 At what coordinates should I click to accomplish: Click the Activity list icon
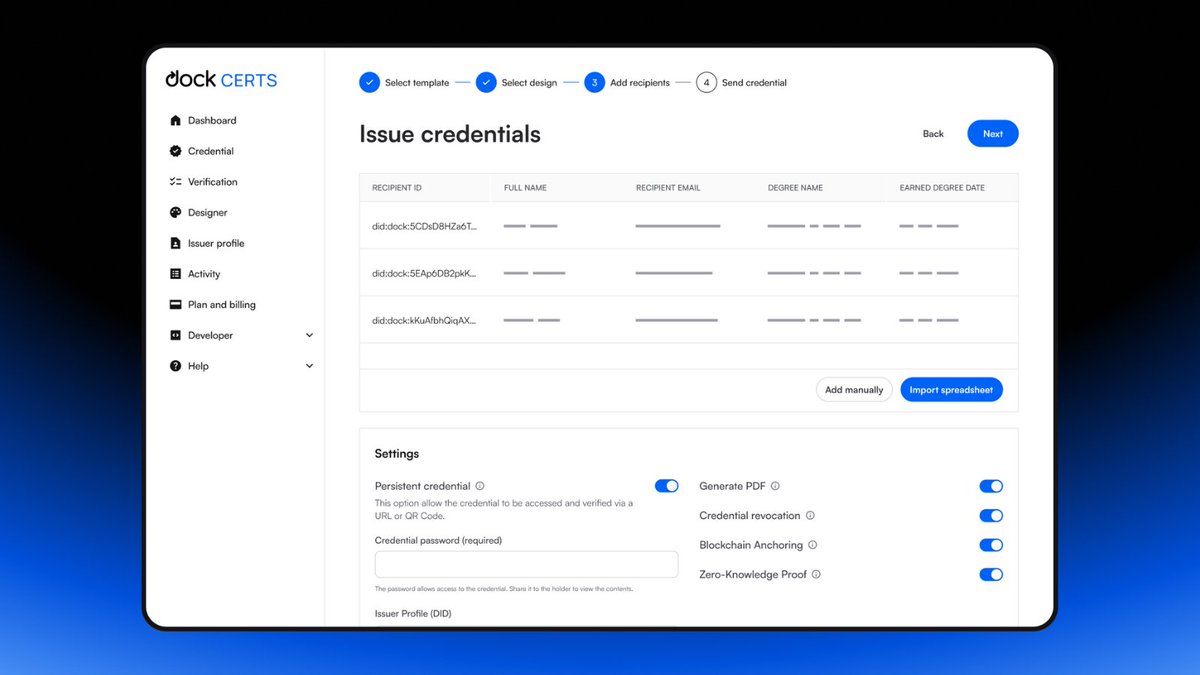click(176, 274)
